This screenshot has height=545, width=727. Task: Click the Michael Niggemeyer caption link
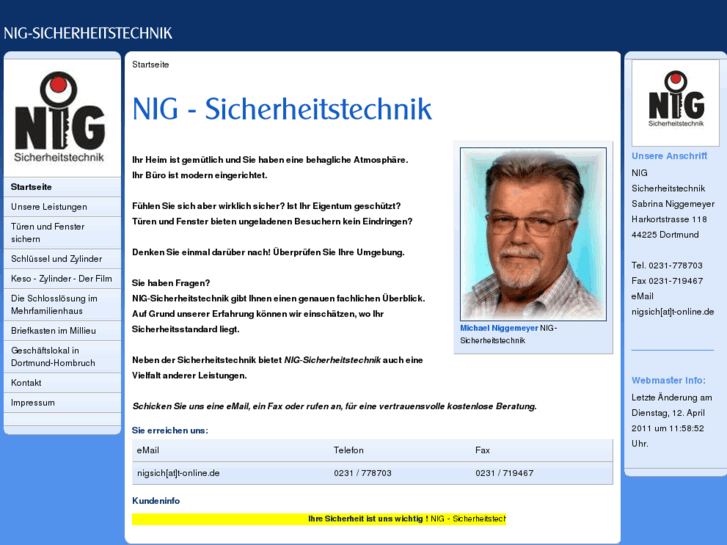pos(499,328)
